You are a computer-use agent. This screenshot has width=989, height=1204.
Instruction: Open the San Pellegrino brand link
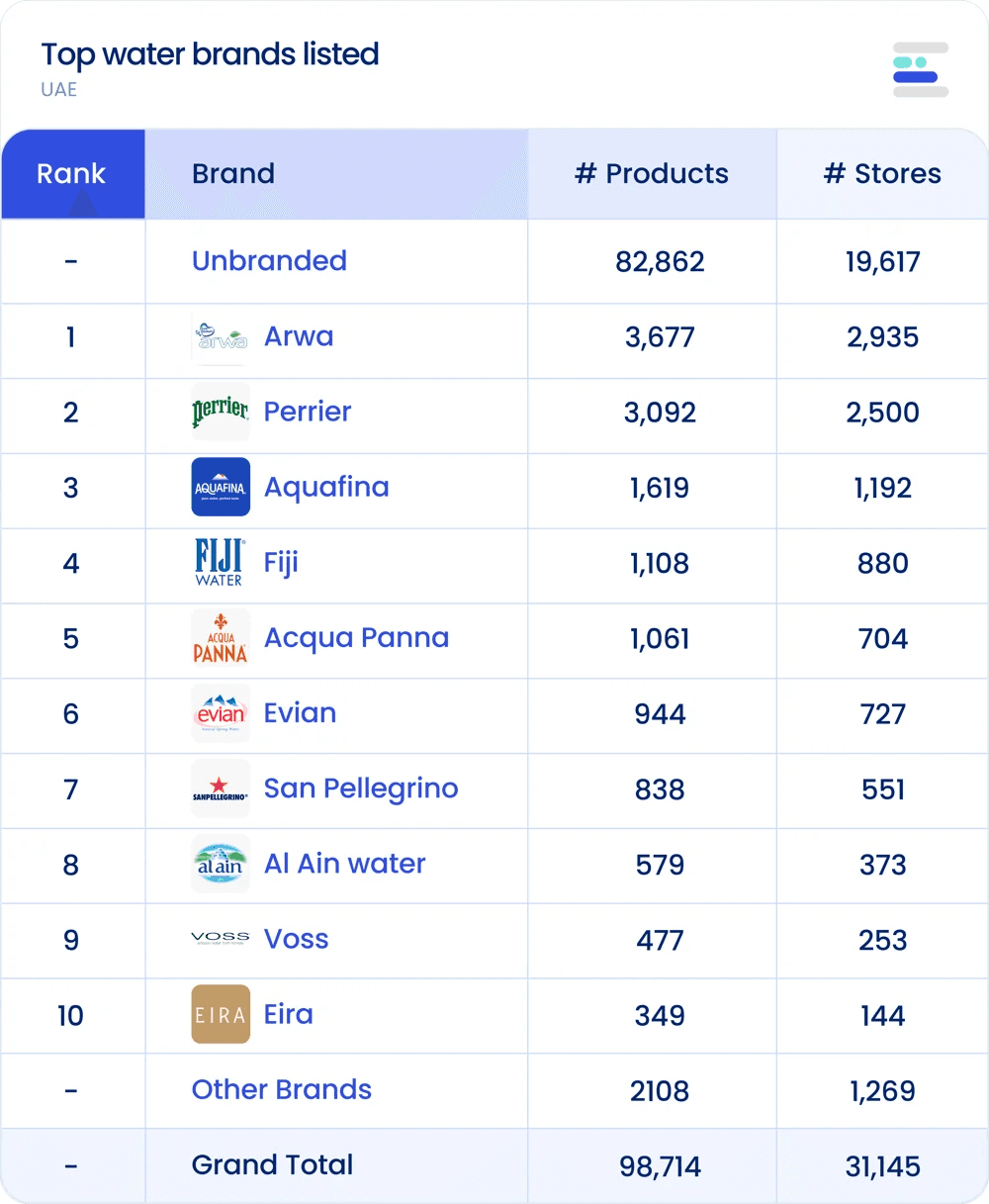[361, 788]
